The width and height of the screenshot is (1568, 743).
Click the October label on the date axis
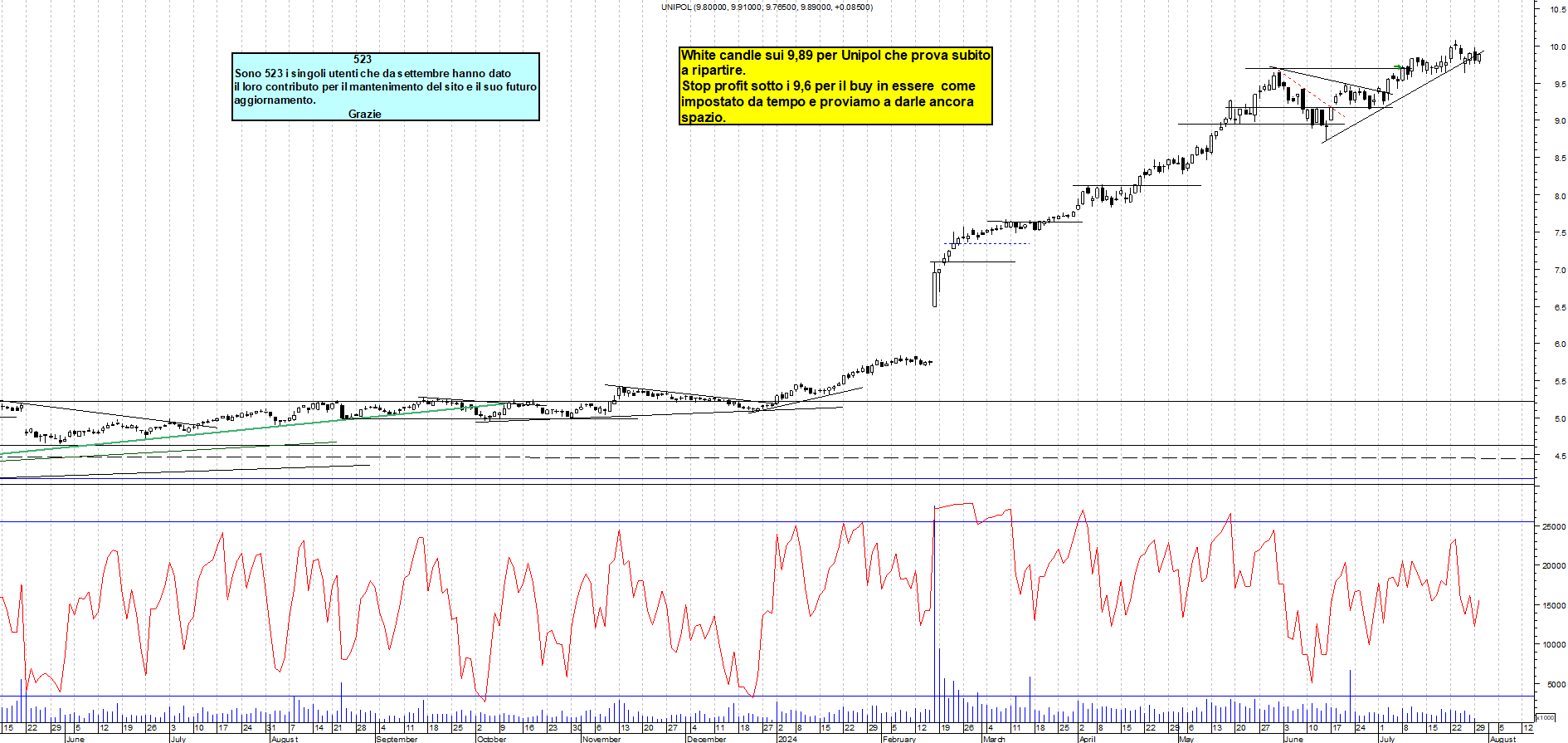pyautogui.click(x=492, y=739)
